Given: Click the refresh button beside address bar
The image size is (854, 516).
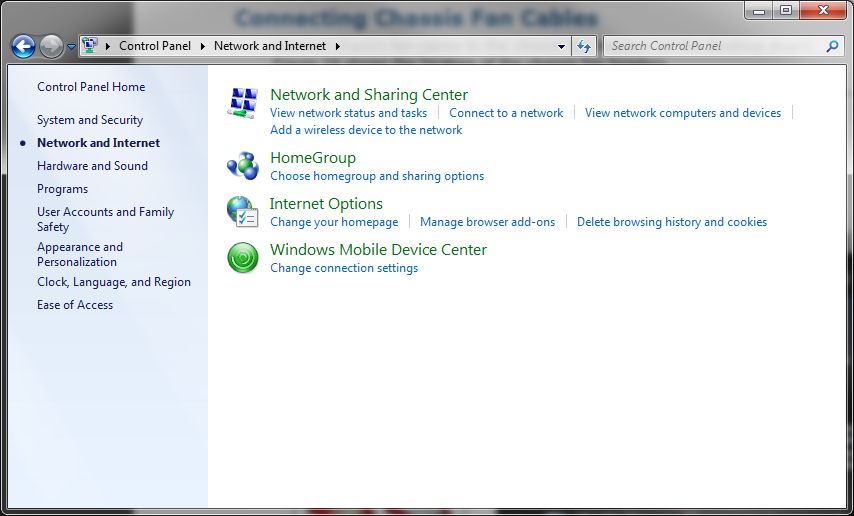Looking at the screenshot, I should 584,46.
